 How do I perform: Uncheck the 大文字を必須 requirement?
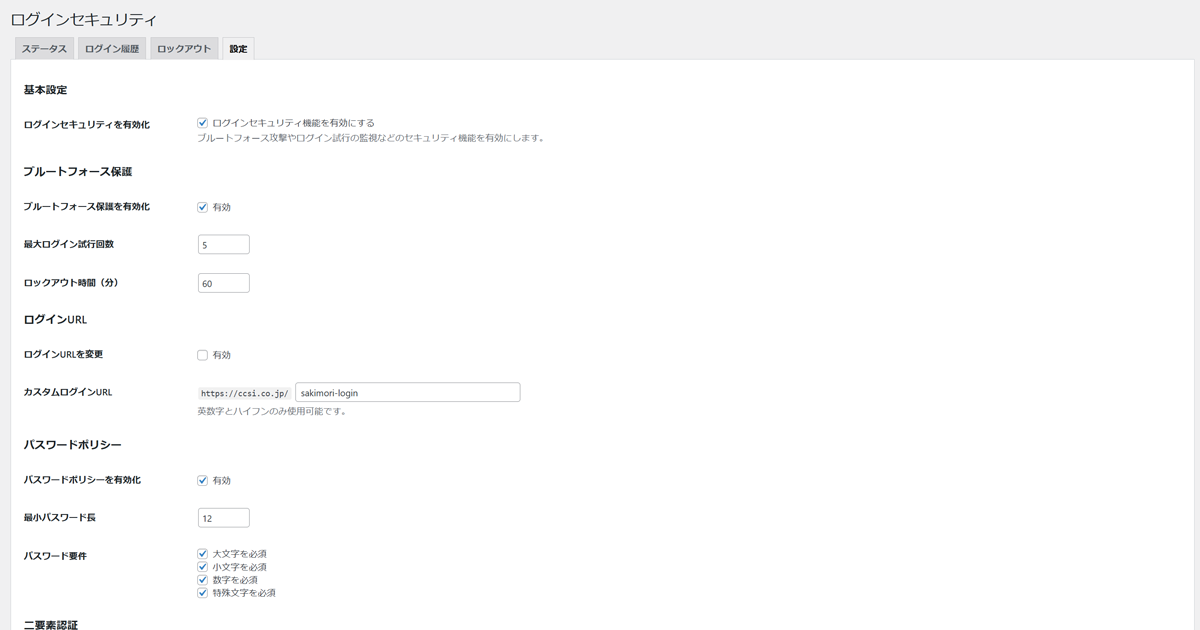click(x=203, y=553)
